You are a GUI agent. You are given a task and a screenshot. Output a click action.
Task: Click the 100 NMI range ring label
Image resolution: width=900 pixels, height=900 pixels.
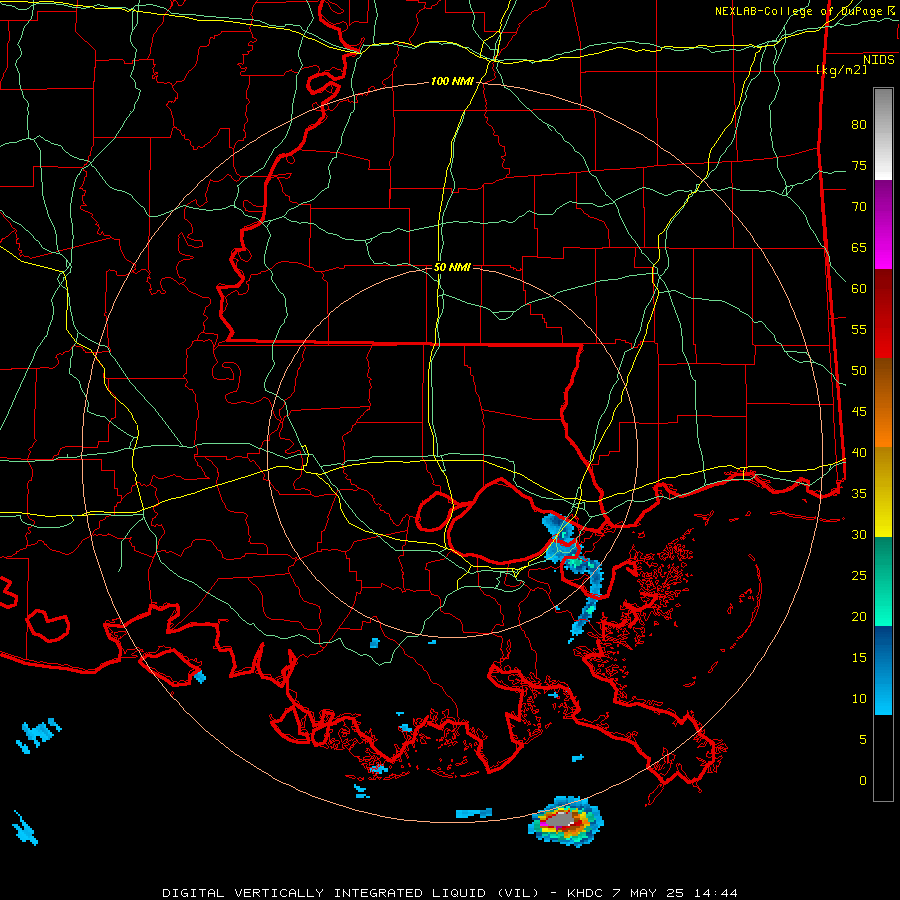[452, 82]
